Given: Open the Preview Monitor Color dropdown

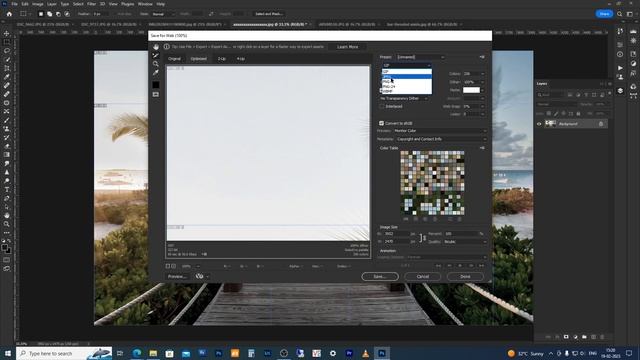Looking at the screenshot, I should tap(440, 131).
